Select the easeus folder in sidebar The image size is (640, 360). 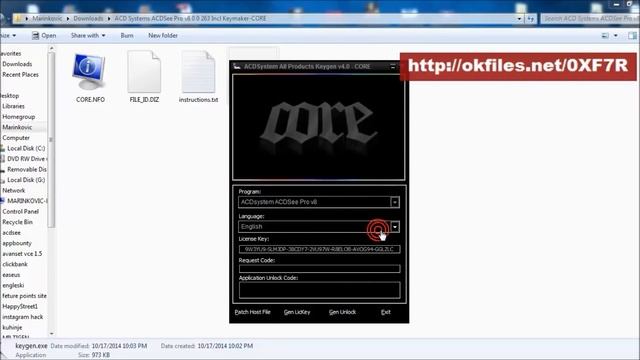coord(11,275)
